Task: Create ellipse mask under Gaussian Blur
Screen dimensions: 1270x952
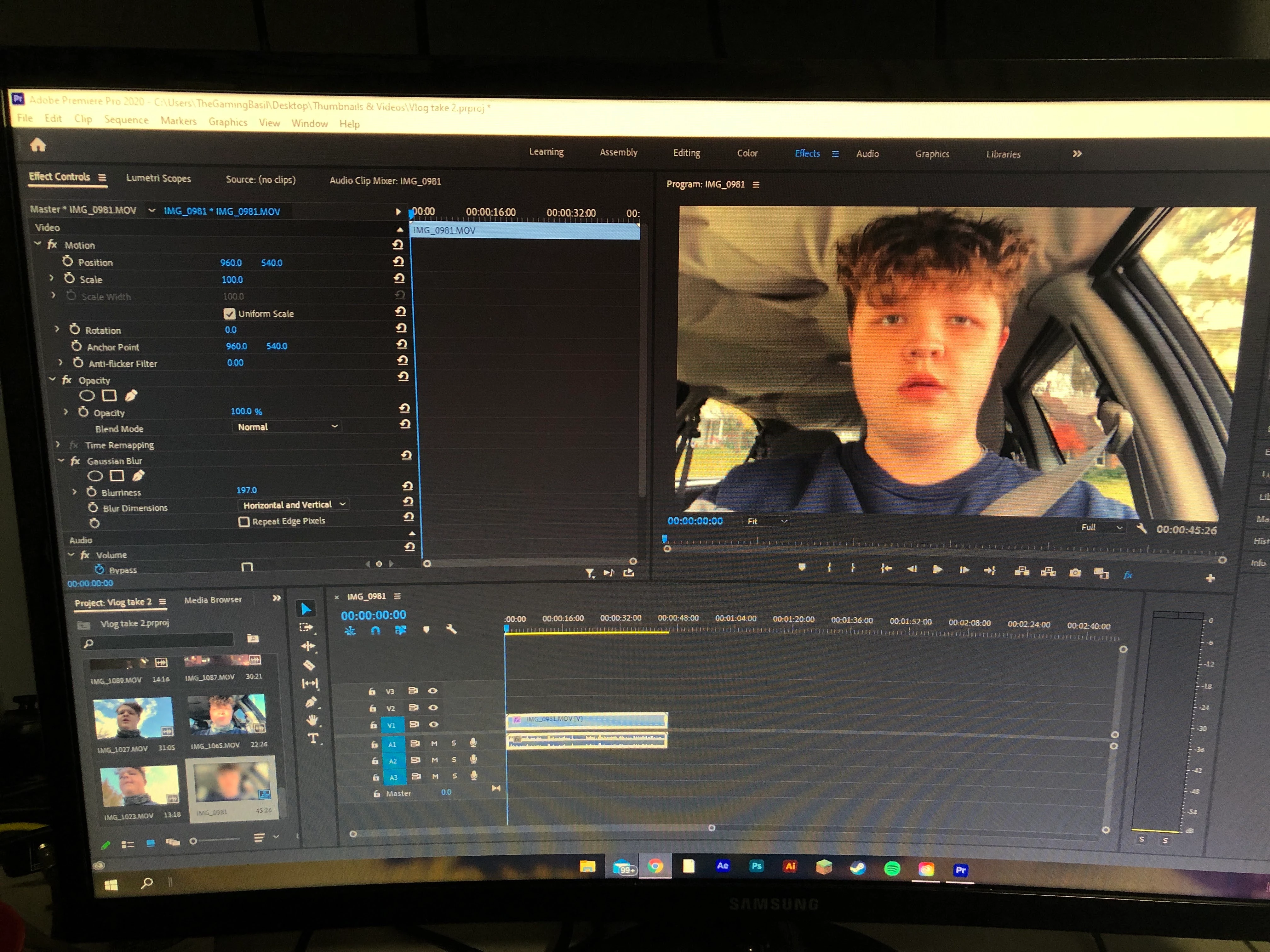Action: [x=95, y=476]
